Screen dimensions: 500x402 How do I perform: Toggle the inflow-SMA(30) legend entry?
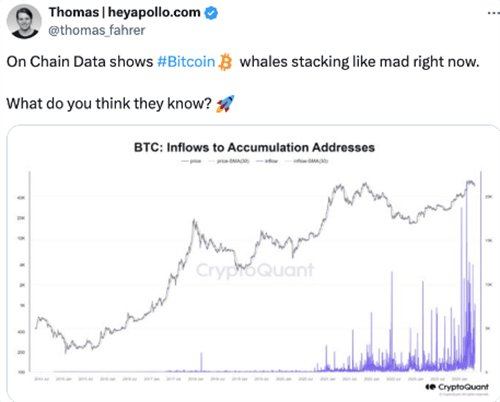tap(307, 161)
